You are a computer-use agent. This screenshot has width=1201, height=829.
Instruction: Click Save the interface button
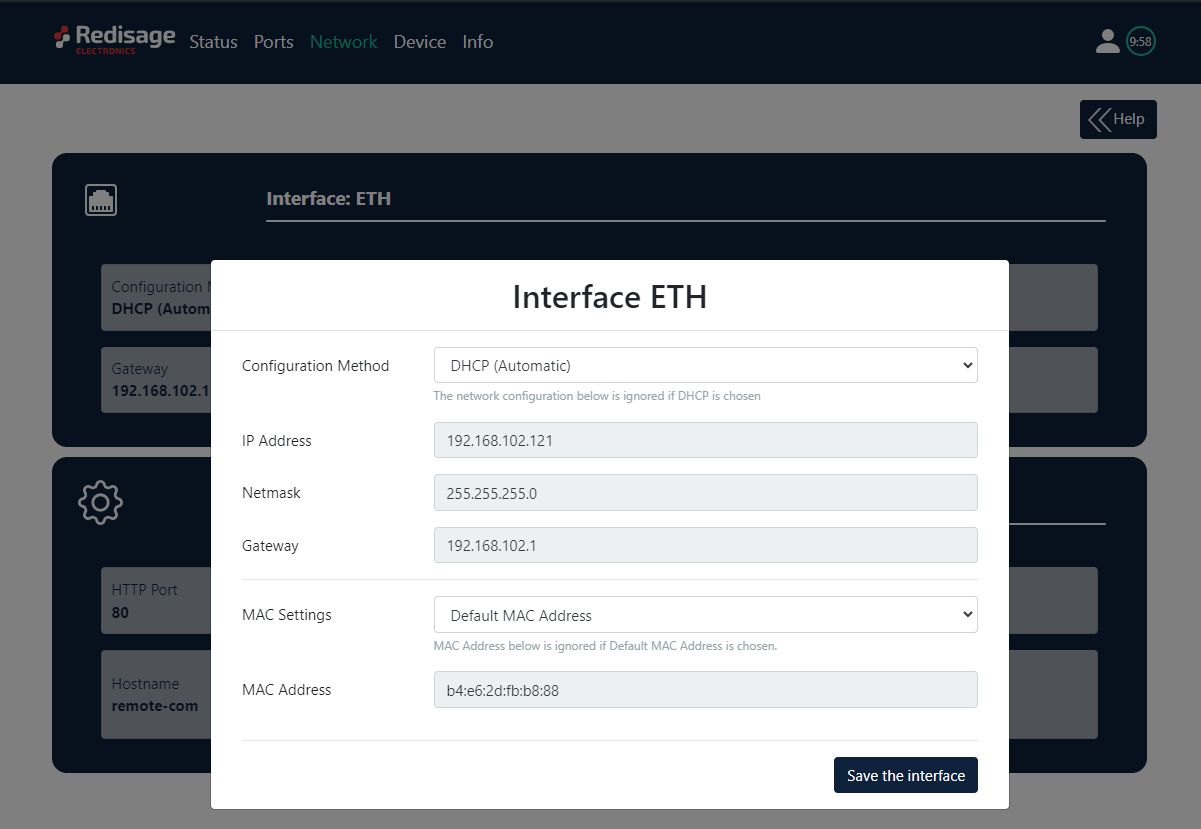(x=906, y=775)
